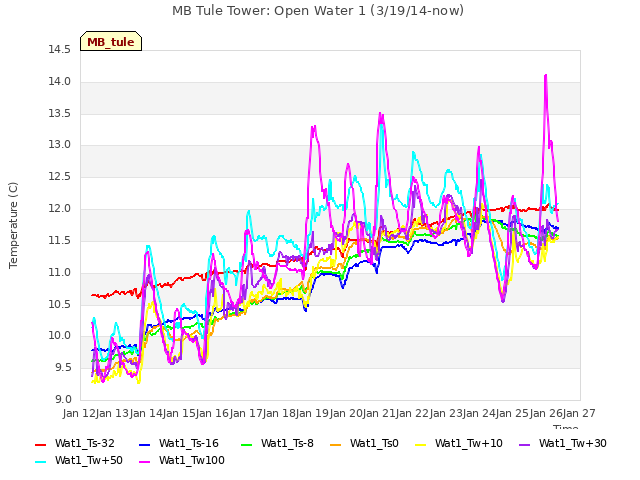
Task: Select the purple Wat1_Tw+30 legend swatch
Action: pos(524,444)
